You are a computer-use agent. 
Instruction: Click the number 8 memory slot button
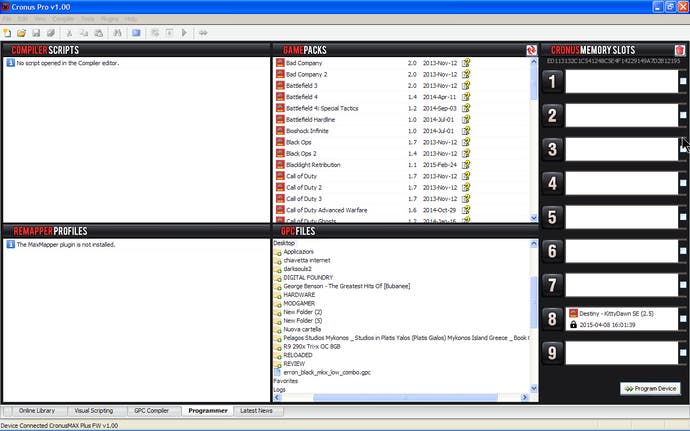tap(552, 319)
